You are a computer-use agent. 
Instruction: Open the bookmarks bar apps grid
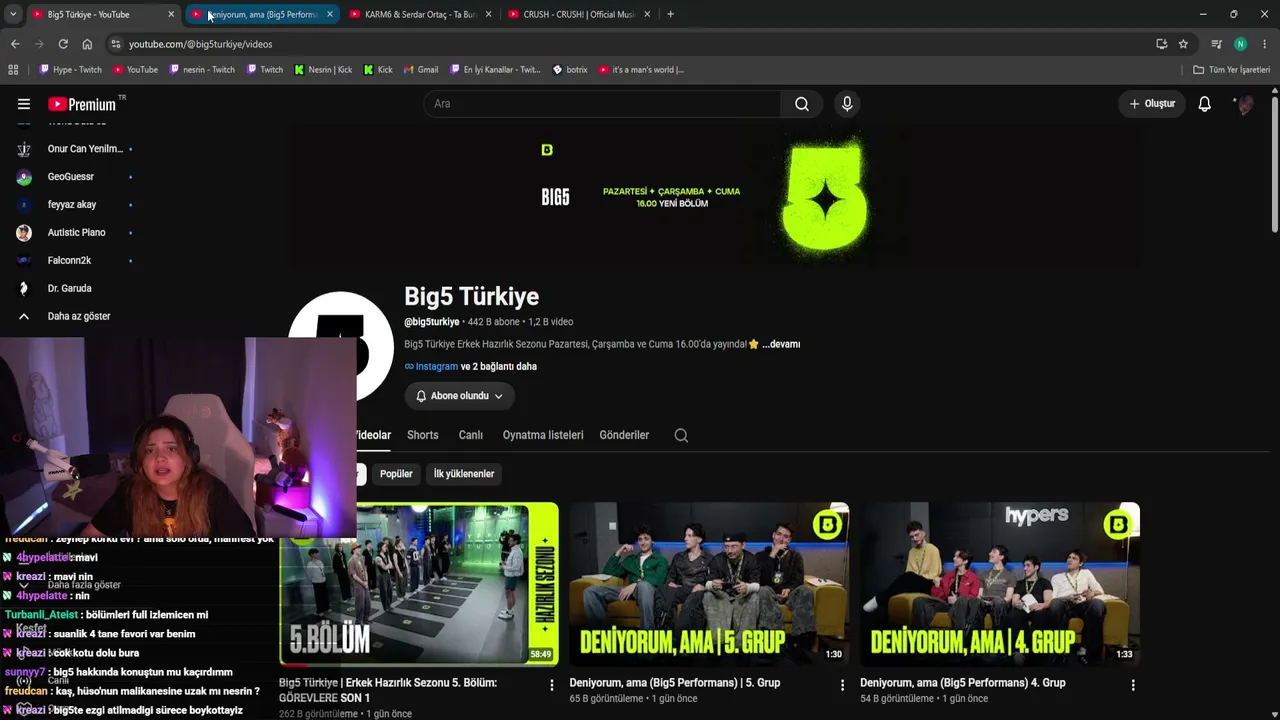[x=13, y=70]
